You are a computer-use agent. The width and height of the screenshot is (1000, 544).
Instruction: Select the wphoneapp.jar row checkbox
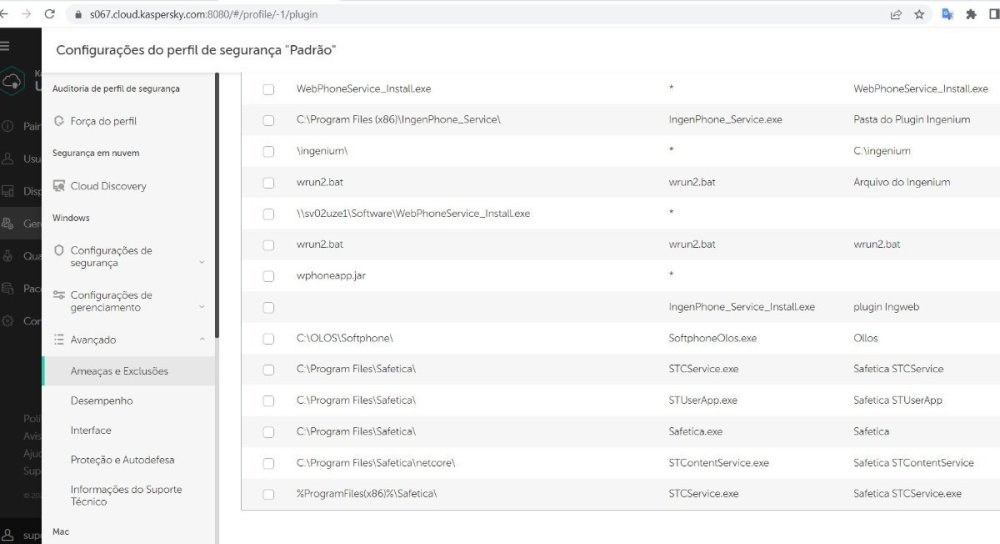[x=268, y=276]
